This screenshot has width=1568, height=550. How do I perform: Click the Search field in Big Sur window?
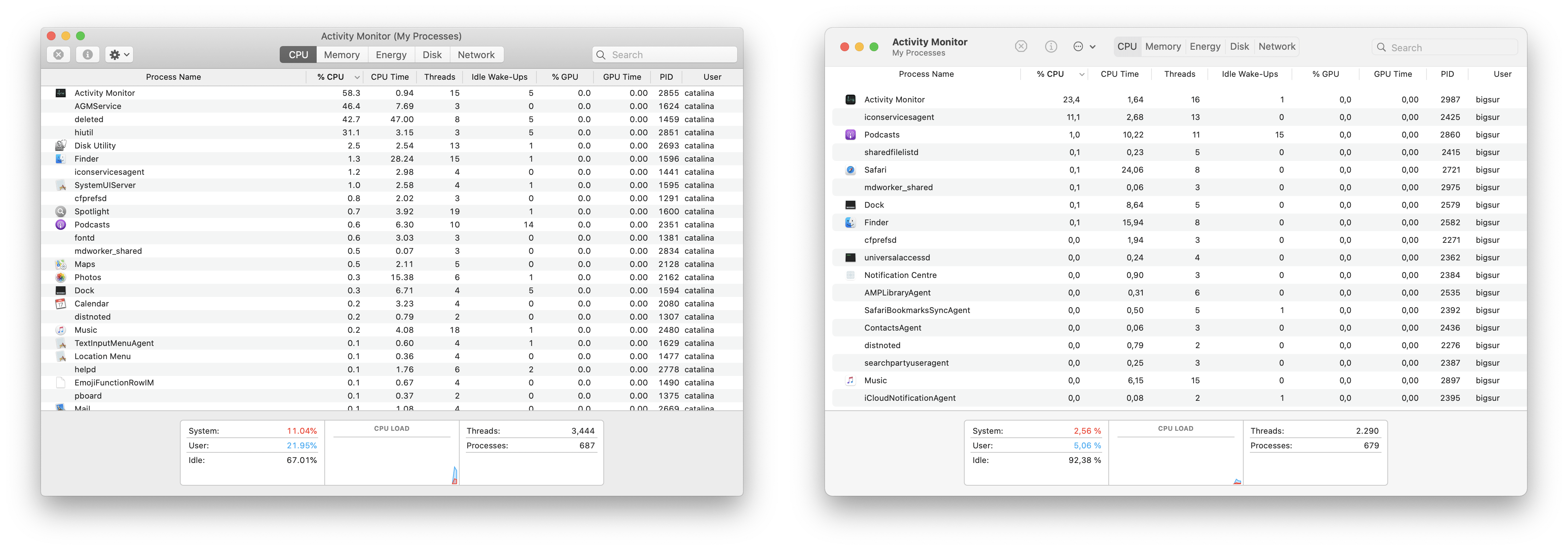coord(1444,48)
